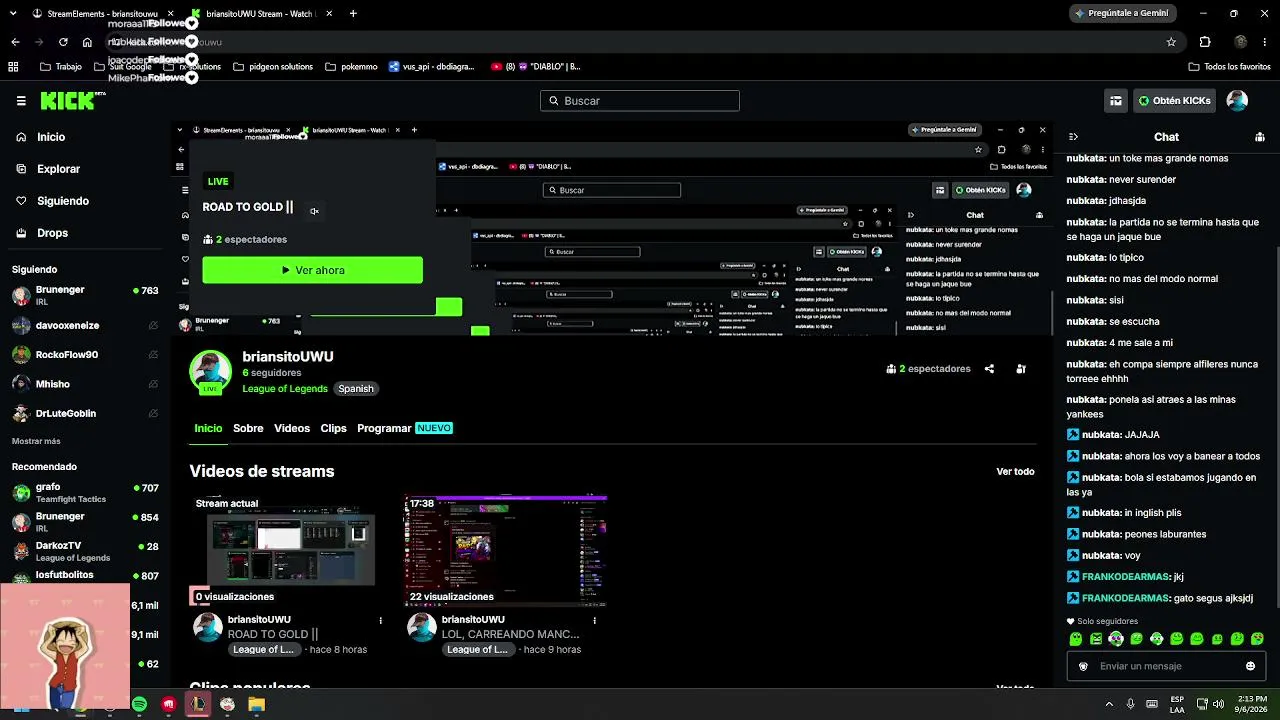Click the identity icon in the message box
The image size is (1280, 720).
click(1083, 666)
